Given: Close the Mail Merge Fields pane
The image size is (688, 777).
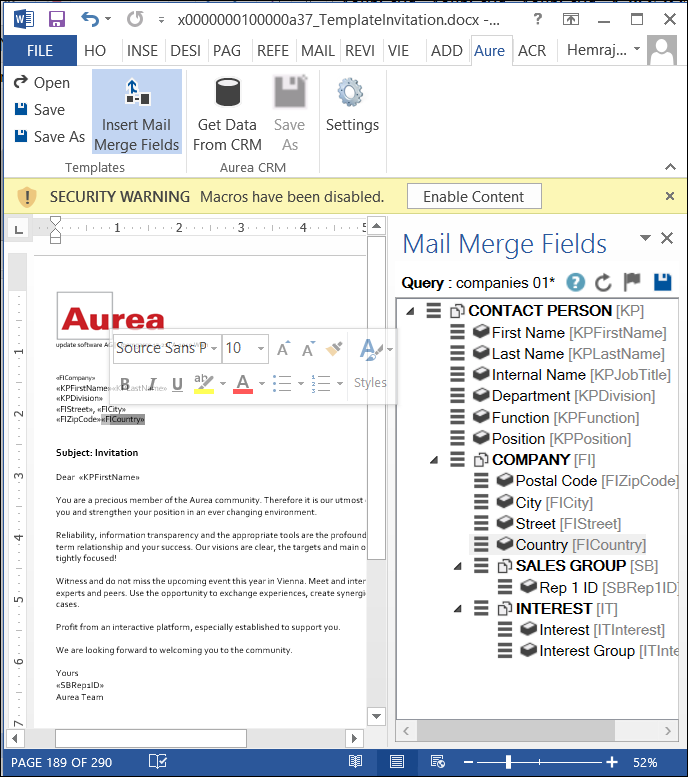Looking at the screenshot, I should [x=667, y=238].
